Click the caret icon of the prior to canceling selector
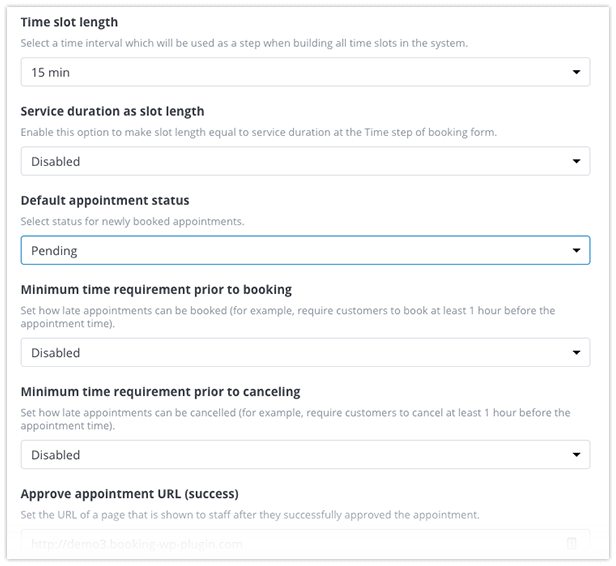 pyautogui.click(x=576, y=454)
